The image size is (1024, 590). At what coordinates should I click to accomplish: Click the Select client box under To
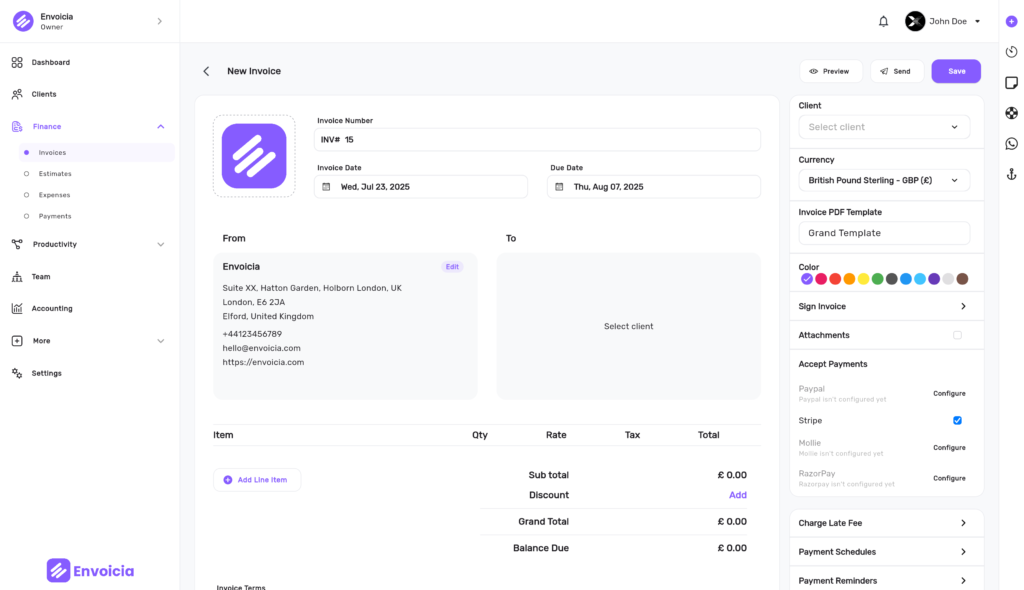[x=628, y=326]
